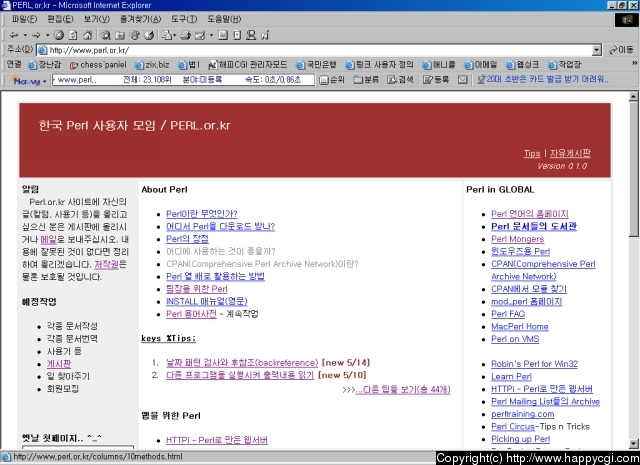Click the rightmost N-shaped toolbar icon
This screenshot has height=465, width=640.
265,36
